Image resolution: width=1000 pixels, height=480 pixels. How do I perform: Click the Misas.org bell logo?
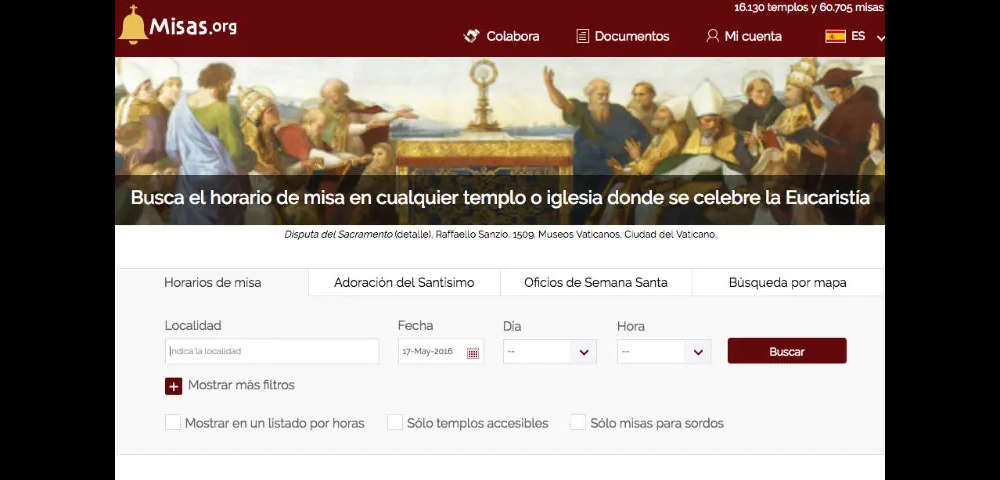tap(132, 25)
